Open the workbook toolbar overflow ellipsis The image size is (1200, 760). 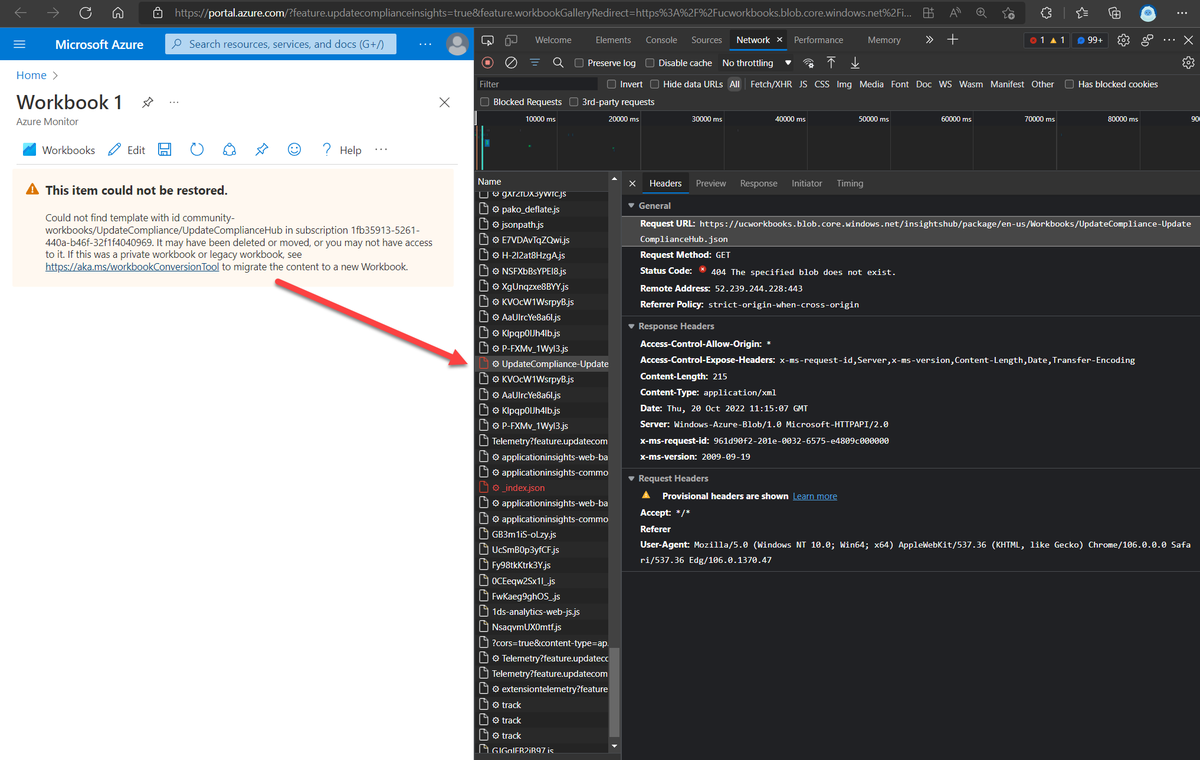[x=381, y=150]
